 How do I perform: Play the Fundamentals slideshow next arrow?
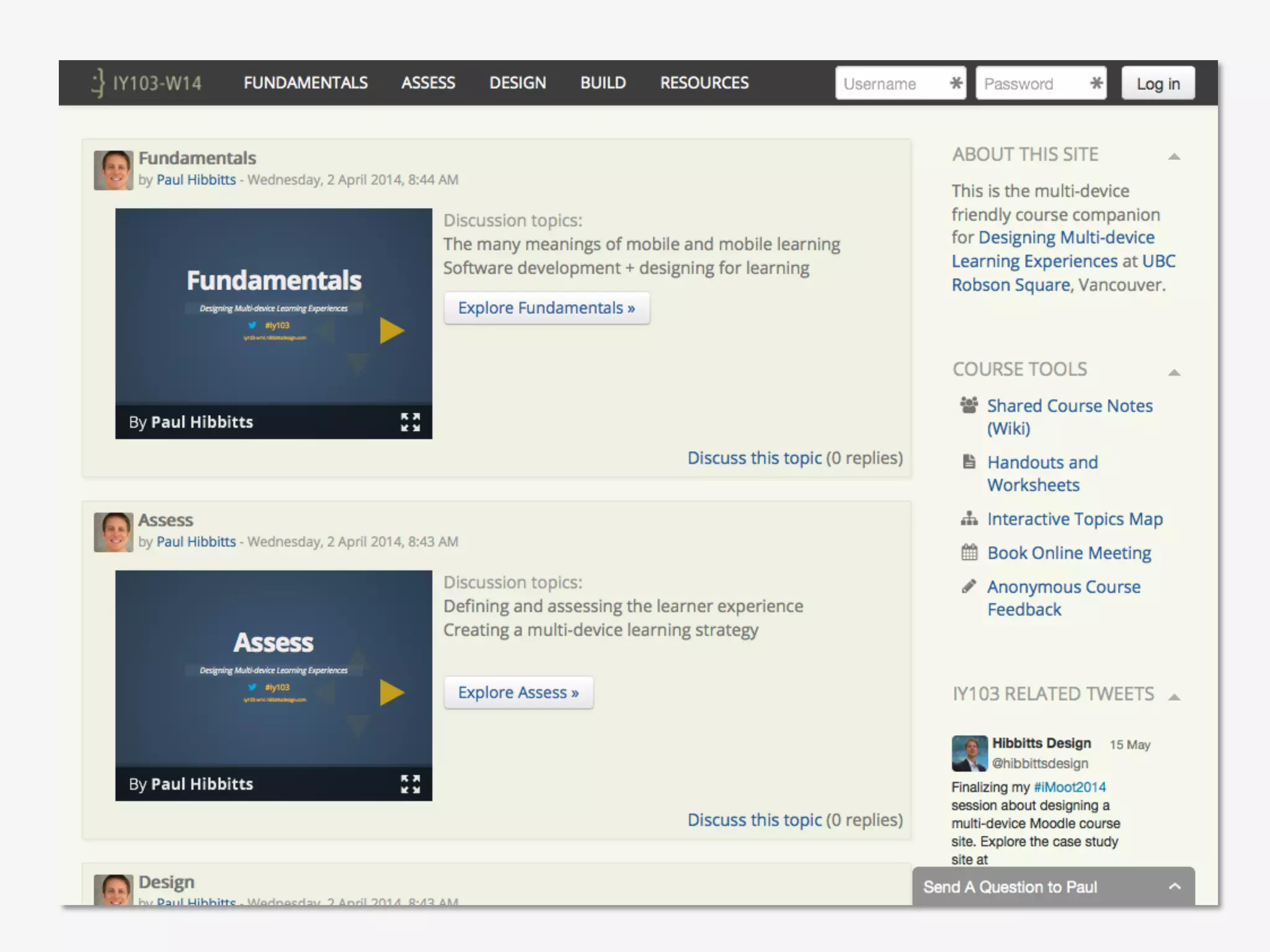click(x=391, y=330)
